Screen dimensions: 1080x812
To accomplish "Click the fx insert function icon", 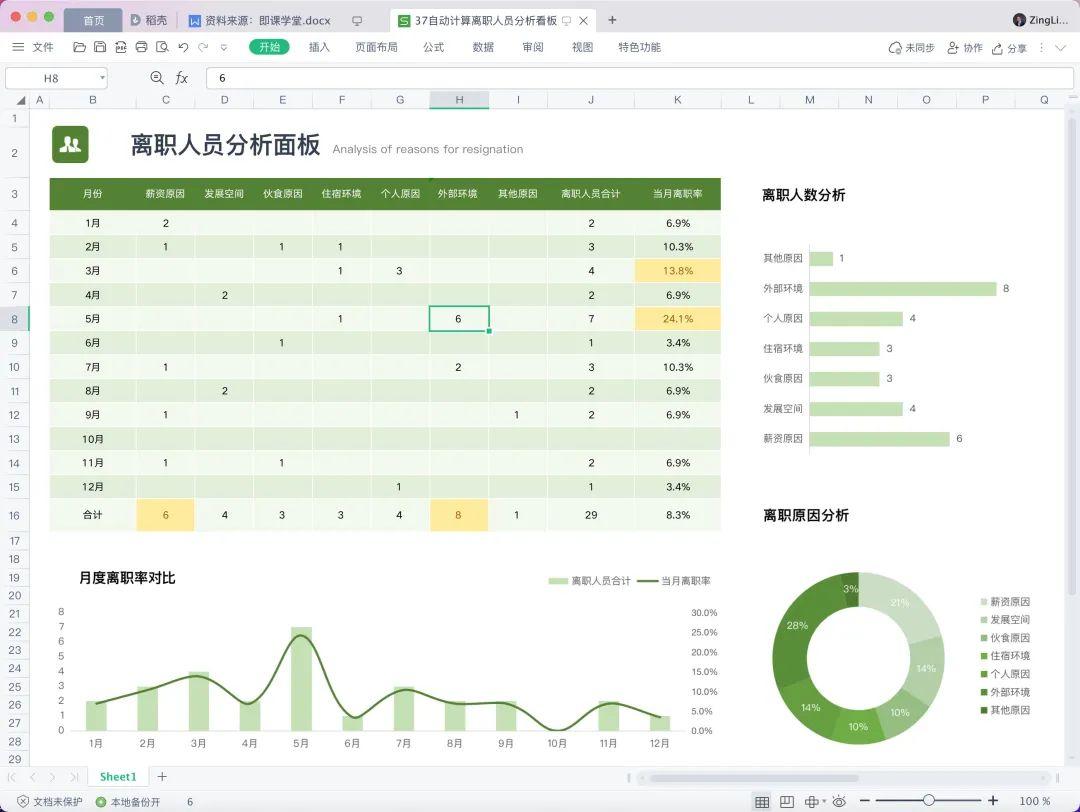I will pyautogui.click(x=181, y=78).
